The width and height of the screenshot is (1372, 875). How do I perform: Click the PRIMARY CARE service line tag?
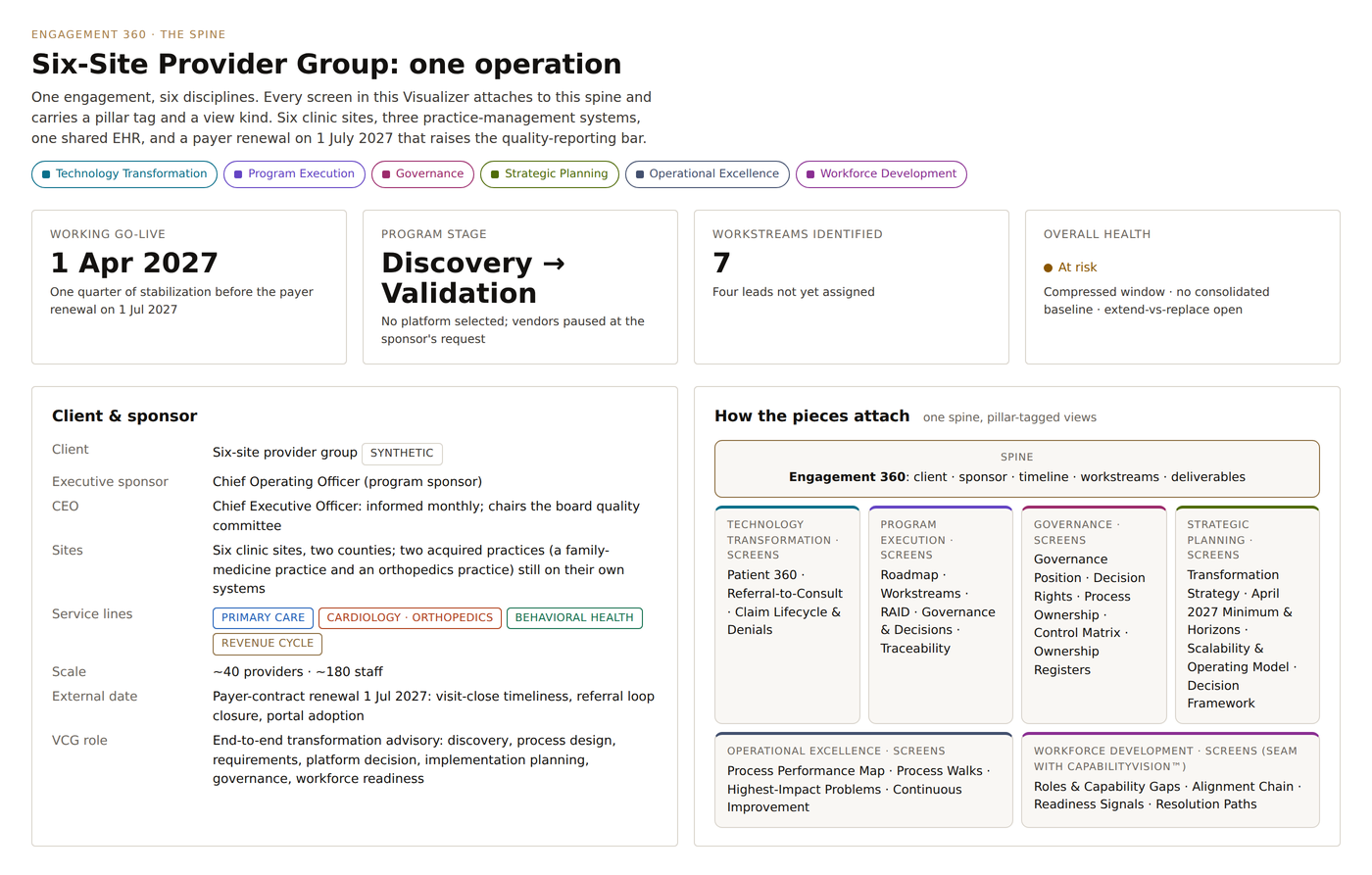263,618
